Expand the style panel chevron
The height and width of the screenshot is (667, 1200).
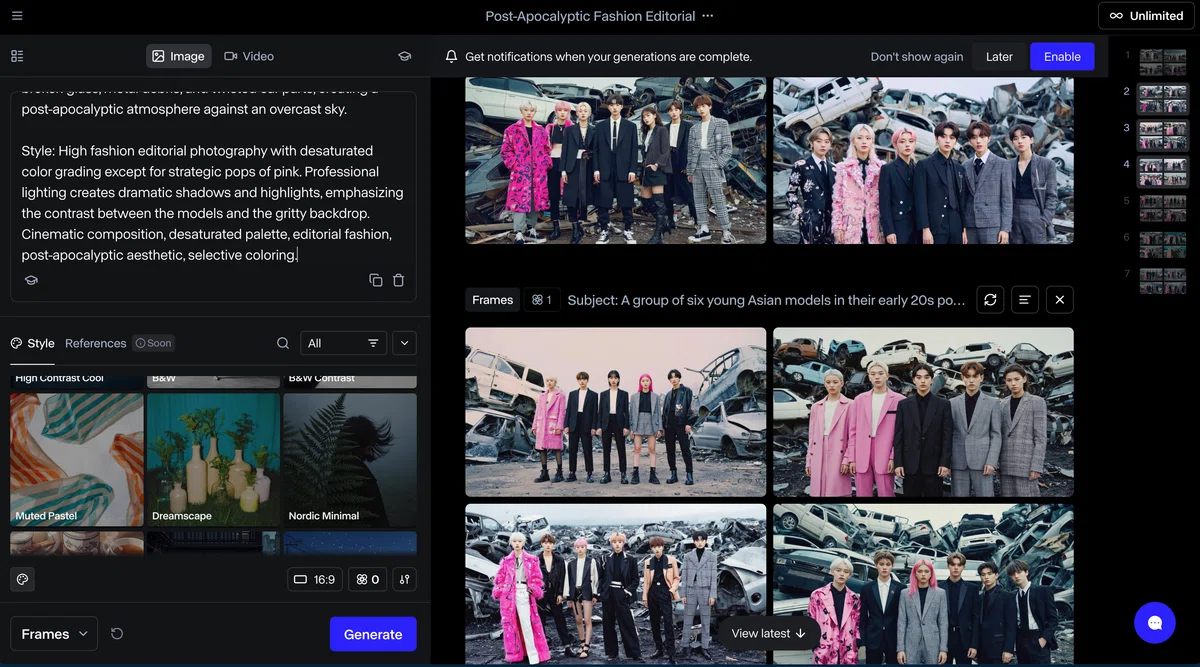(x=404, y=343)
